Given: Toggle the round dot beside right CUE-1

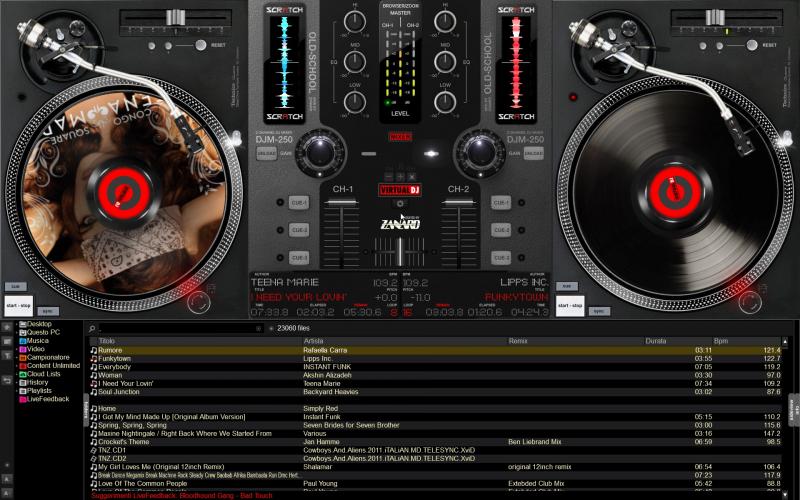Looking at the screenshot, I should click(521, 203).
